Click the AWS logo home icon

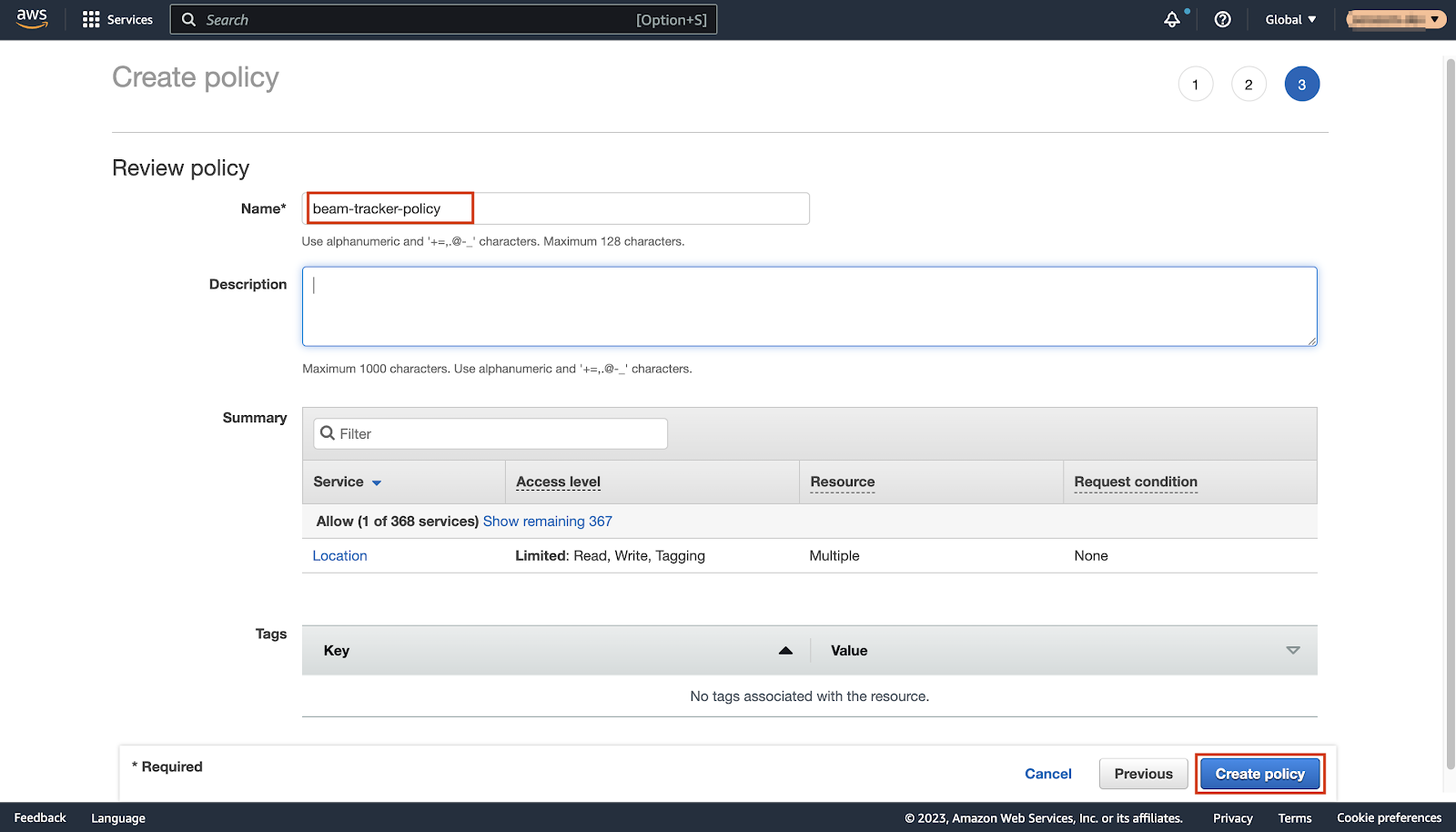[x=32, y=19]
